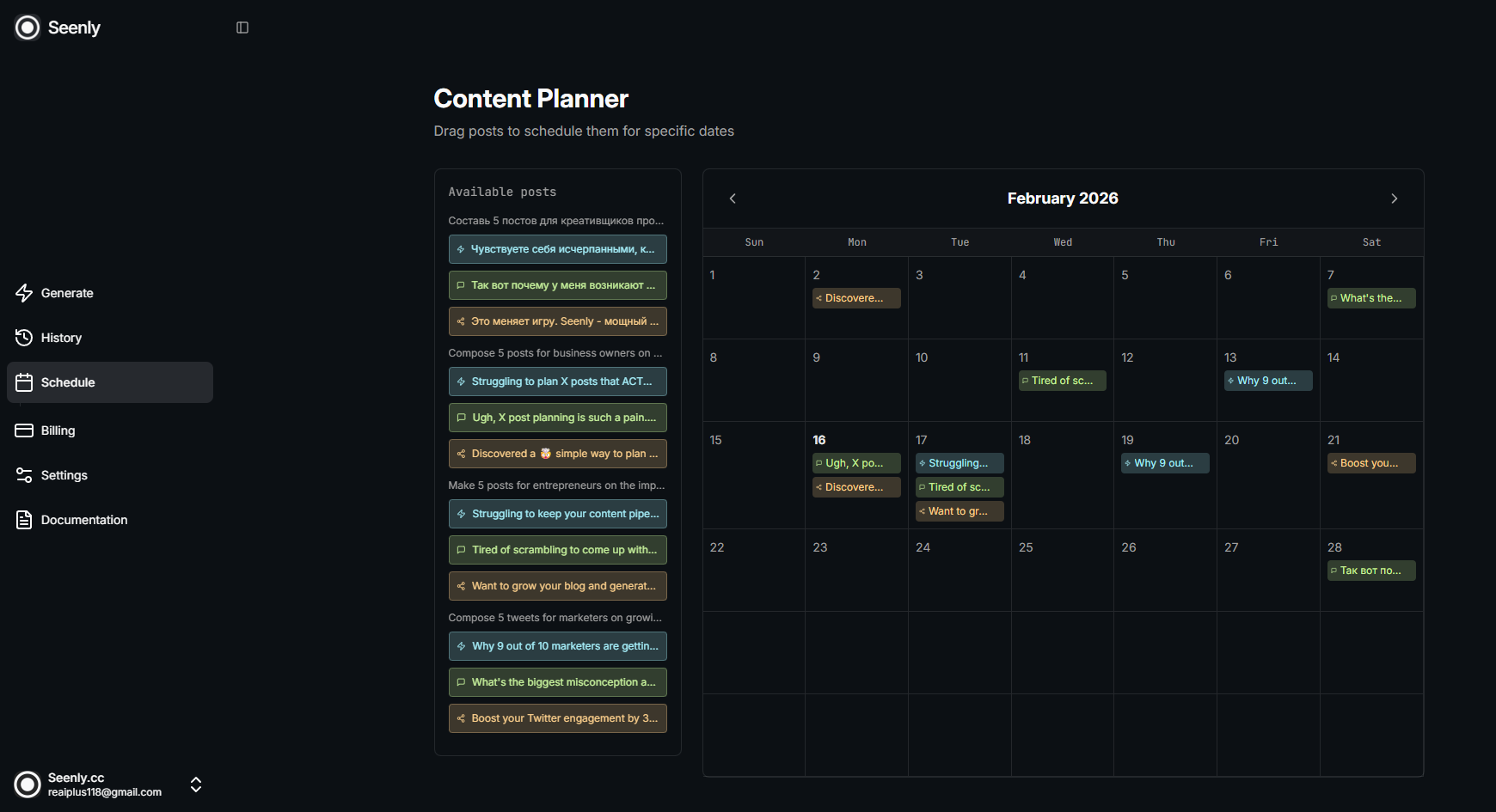Select Schedule in the navigation menu

67,382
